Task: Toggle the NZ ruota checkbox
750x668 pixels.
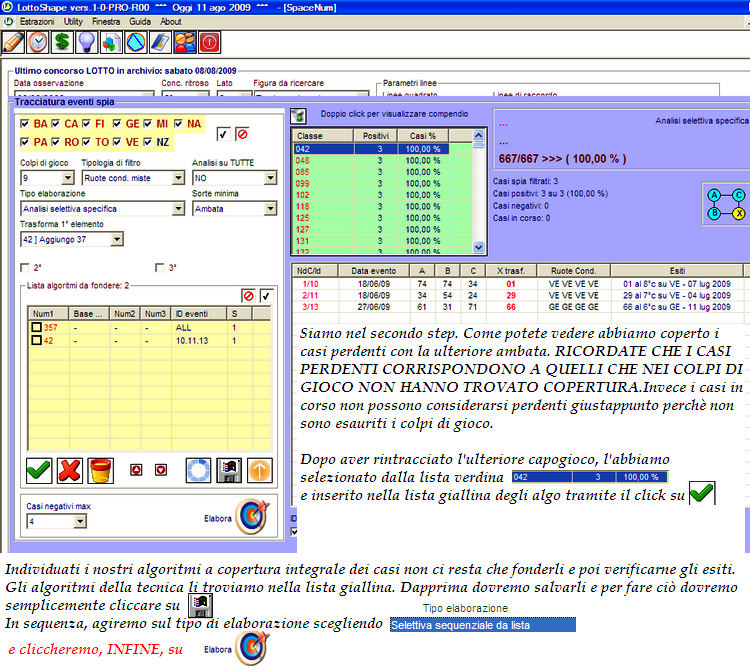Action: coord(148,142)
